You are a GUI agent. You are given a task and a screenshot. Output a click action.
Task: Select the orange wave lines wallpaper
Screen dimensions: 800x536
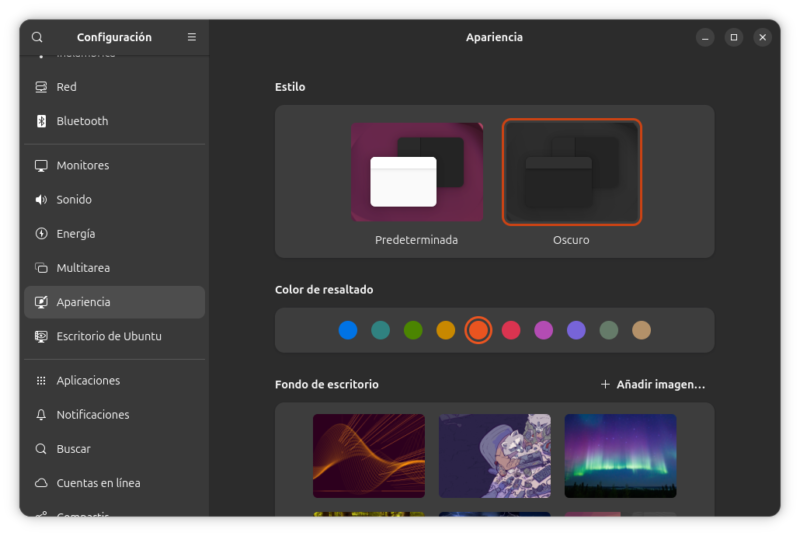pyautogui.click(x=369, y=456)
